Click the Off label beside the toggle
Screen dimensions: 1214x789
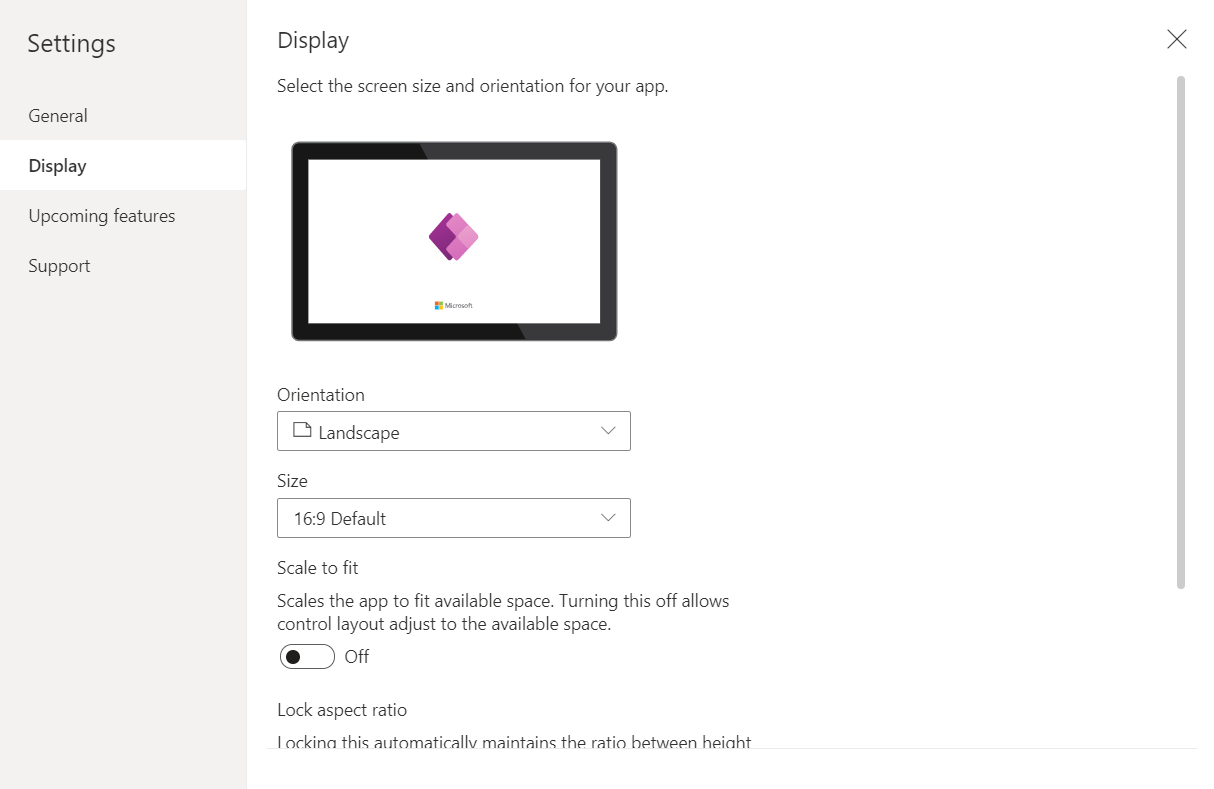357,657
